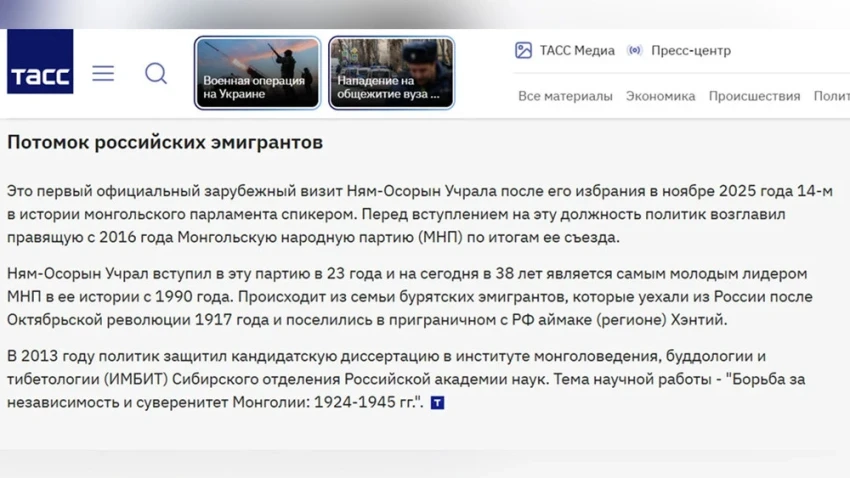
Task: Select the partially visible Полит section
Action: tap(831, 96)
